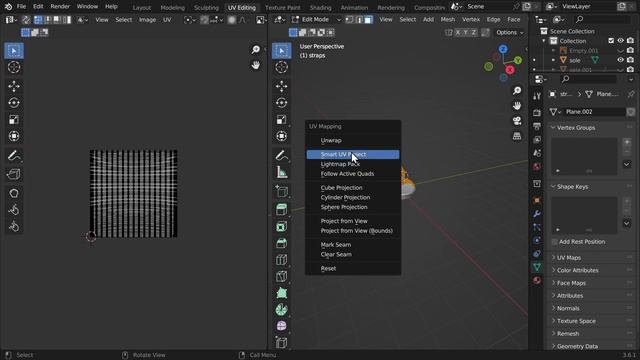Choose Project from View (Bounds)
The width and height of the screenshot is (640, 360).
pos(353,231)
